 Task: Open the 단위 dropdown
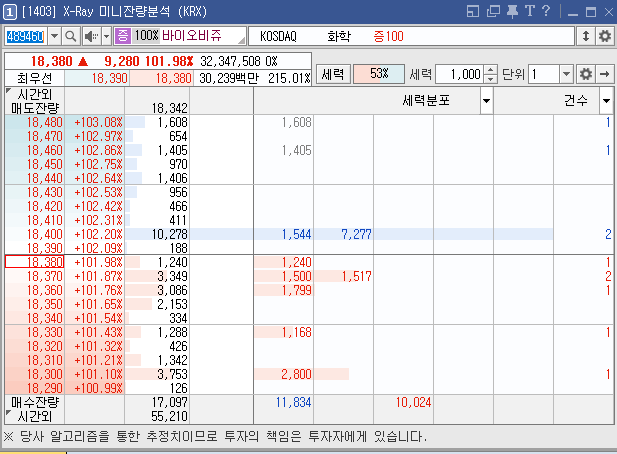click(x=566, y=74)
